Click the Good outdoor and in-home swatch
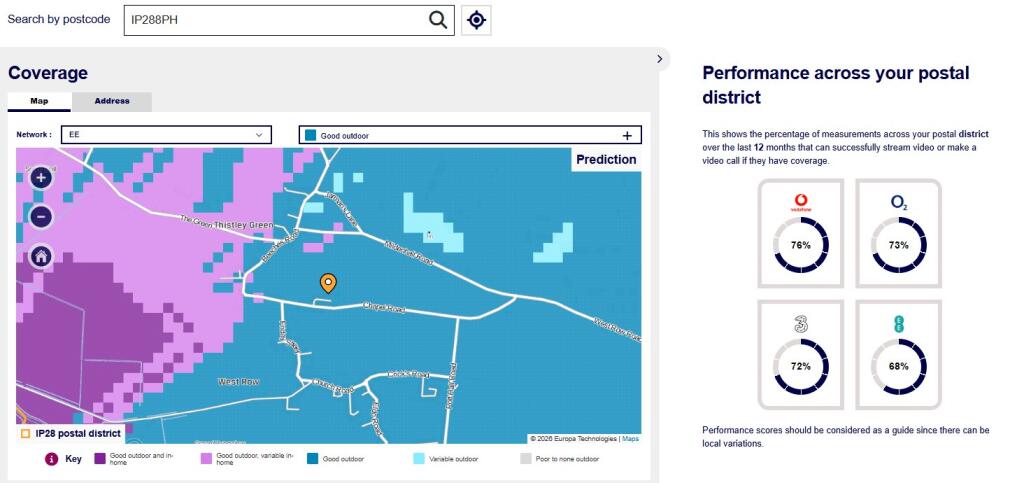 click(x=100, y=459)
